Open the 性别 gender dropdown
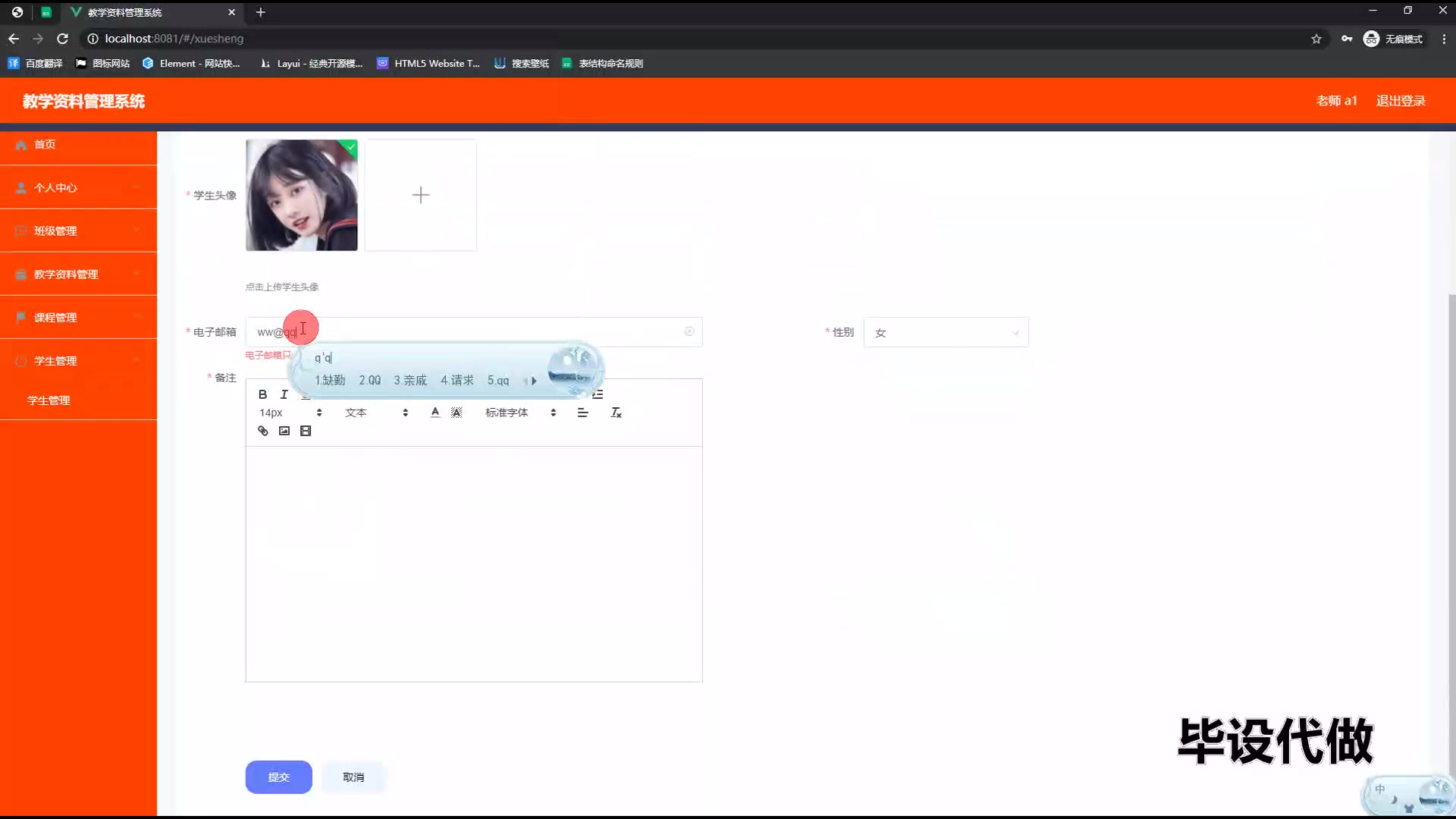This screenshot has height=819, width=1456. click(946, 332)
